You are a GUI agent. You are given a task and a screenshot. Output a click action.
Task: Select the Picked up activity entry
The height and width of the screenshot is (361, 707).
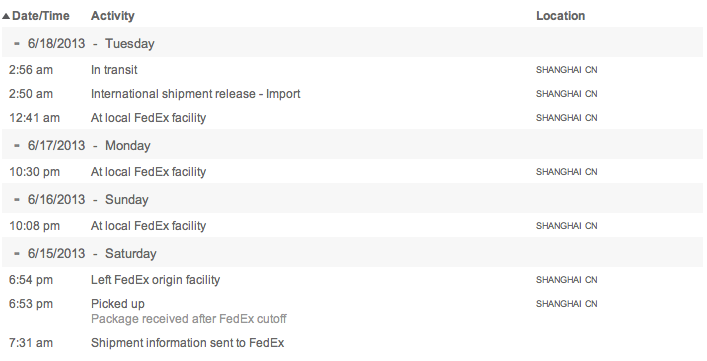(x=118, y=304)
